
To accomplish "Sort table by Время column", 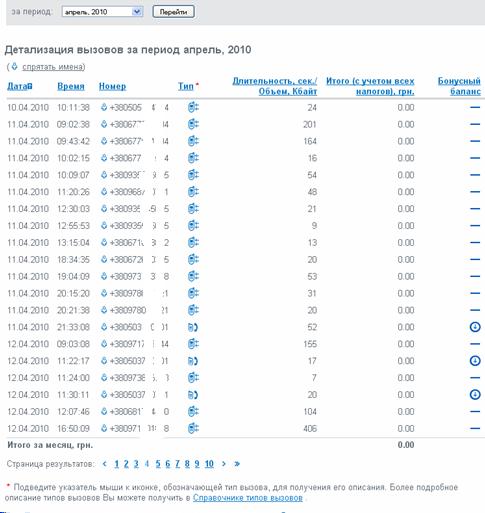I will click(x=71, y=86).
